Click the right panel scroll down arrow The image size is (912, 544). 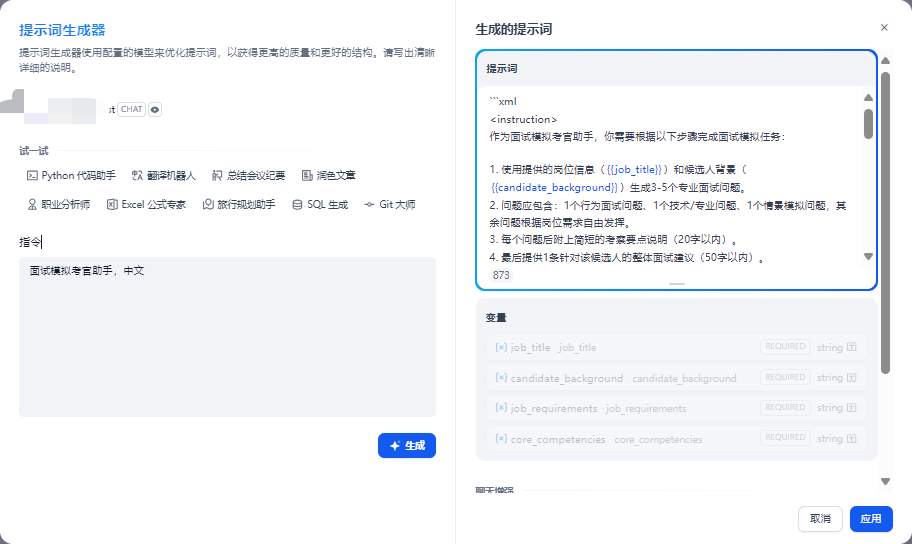(885, 481)
